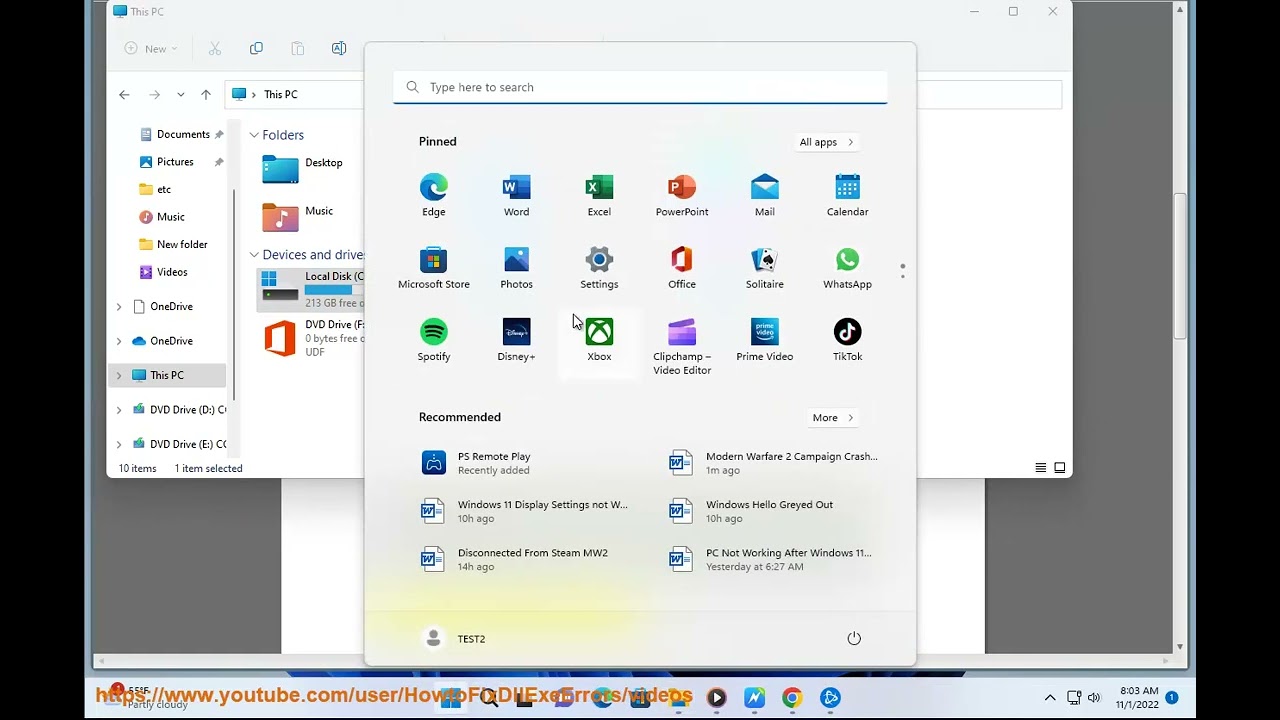Screen dimensions: 1280x720
Task: Open the pinned Settings app
Action: point(599,268)
